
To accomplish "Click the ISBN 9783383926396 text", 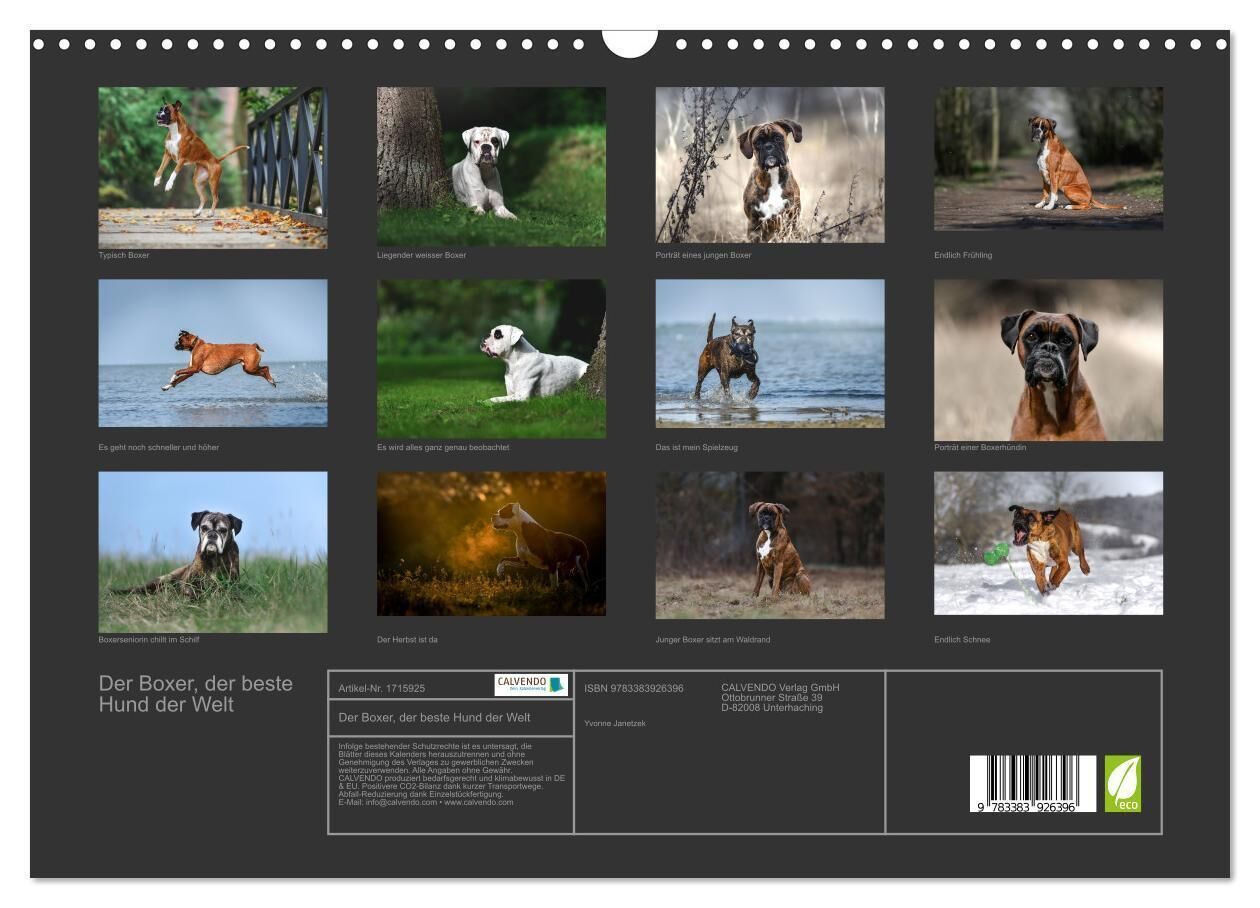I will (634, 688).
